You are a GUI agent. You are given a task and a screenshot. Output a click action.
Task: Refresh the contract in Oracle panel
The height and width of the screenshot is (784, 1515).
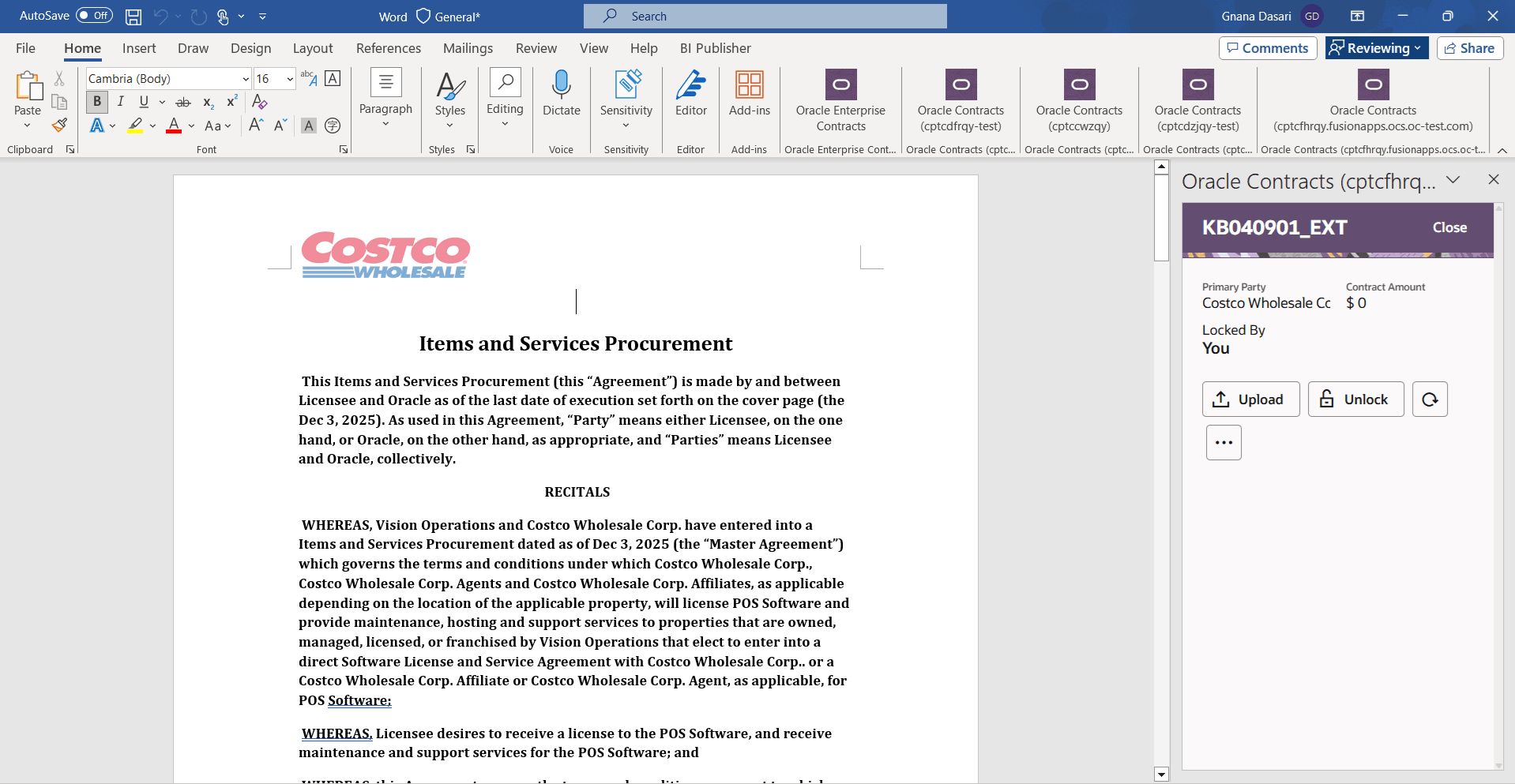point(1430,400)
